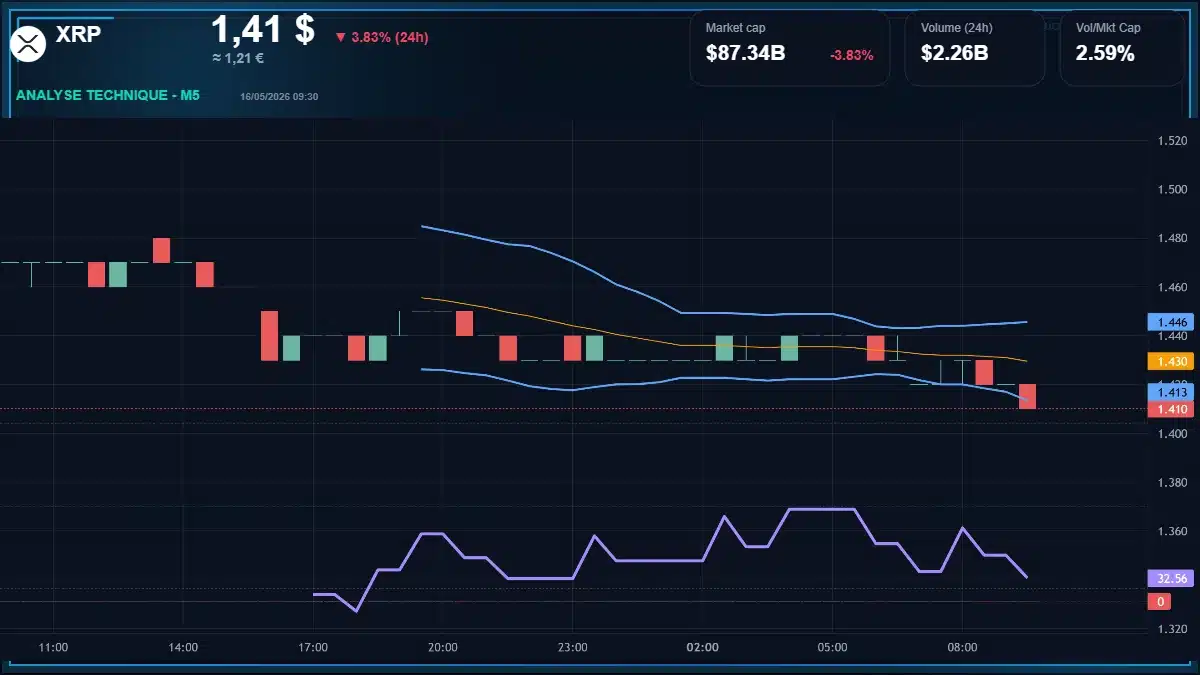This screenshot has height=675, width=1200.
Task: Click the 11:00 time axis label
Action: point(53,648)
